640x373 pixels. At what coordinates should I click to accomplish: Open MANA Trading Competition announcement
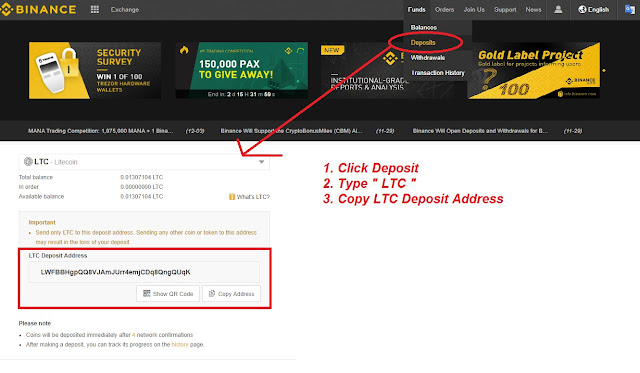[100, 131]
